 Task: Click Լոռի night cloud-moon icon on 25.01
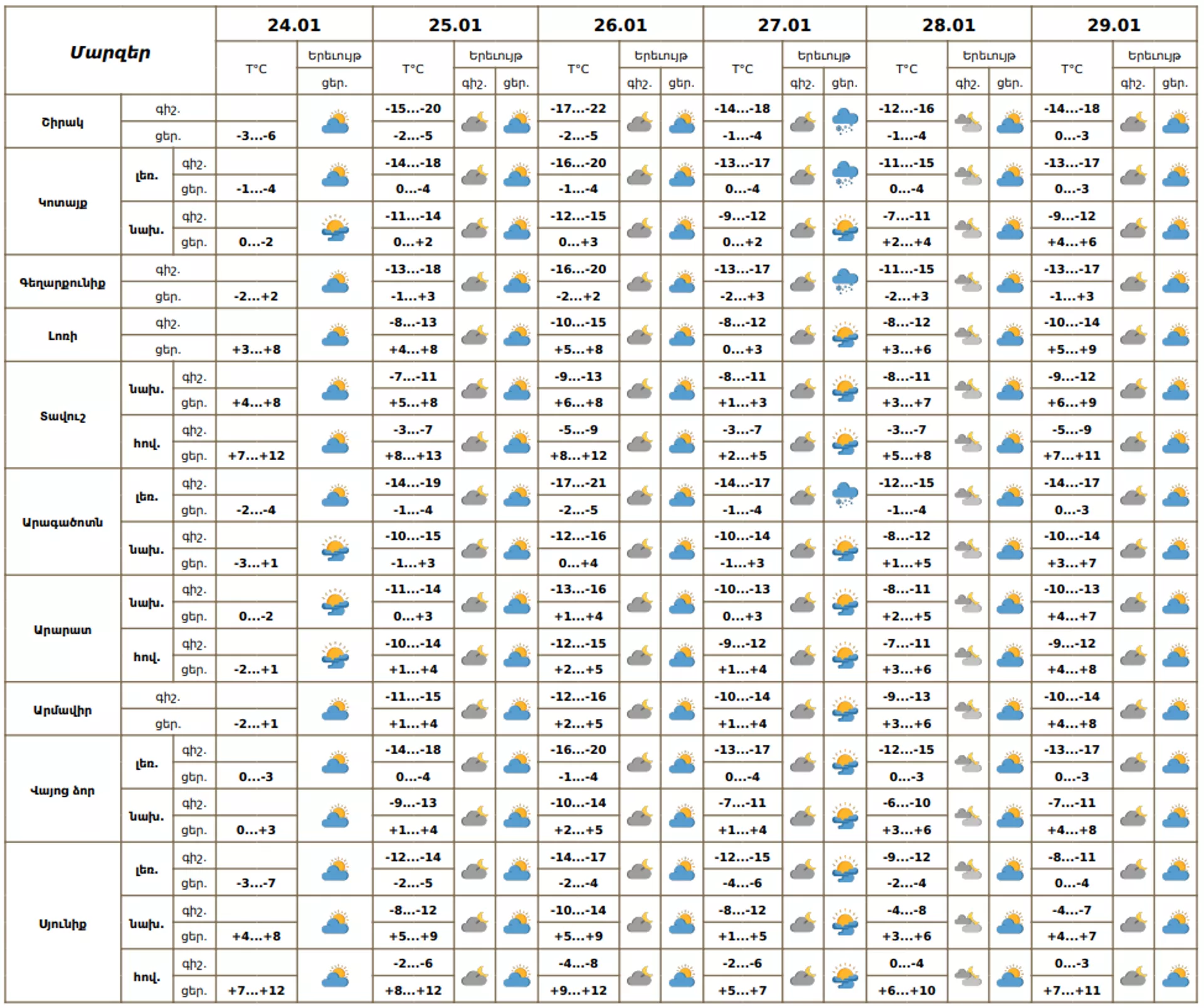(475, 336)
